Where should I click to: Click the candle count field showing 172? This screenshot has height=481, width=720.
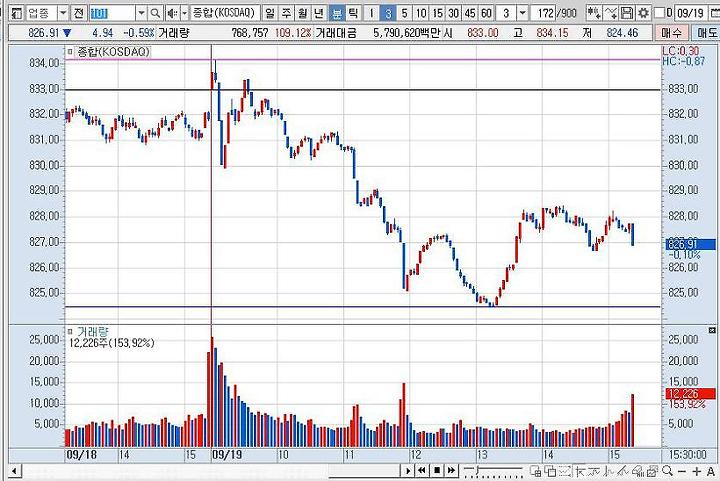coord(543,13)
